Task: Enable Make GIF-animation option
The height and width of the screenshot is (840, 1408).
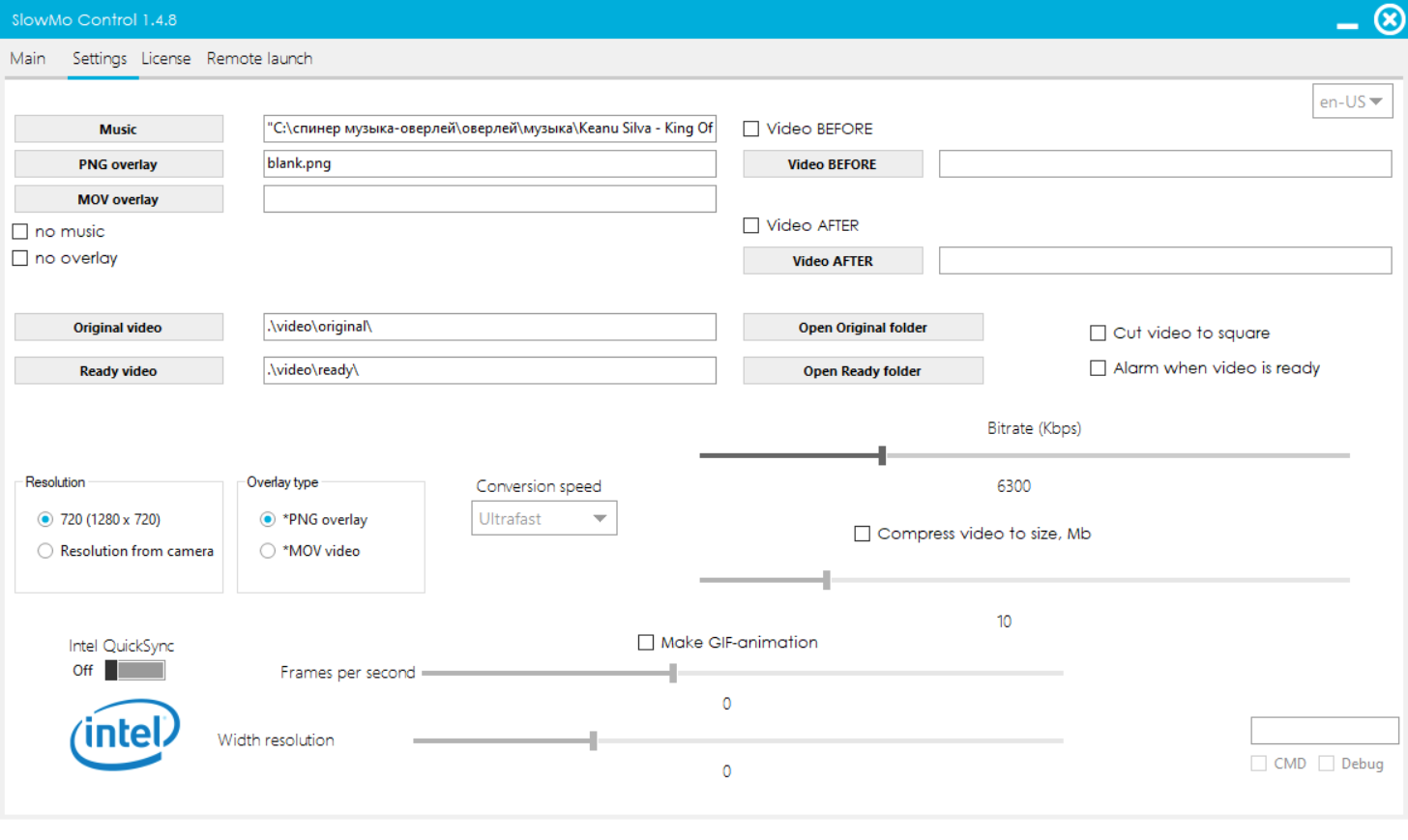Action: click(x=646, y=643)
